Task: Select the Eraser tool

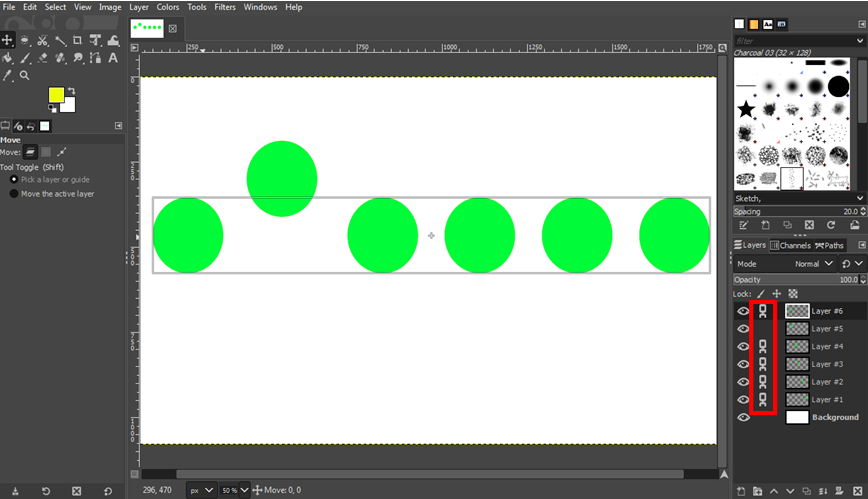Action: 43,58
